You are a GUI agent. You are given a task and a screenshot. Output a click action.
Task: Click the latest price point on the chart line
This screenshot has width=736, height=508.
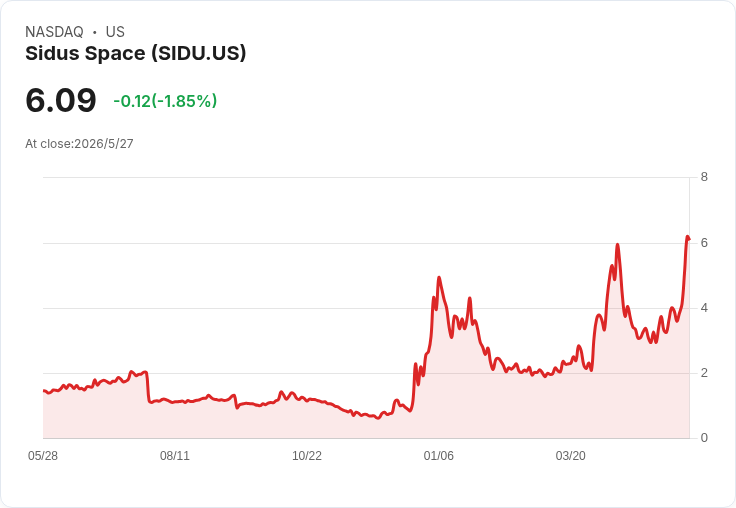click(689, 239)
